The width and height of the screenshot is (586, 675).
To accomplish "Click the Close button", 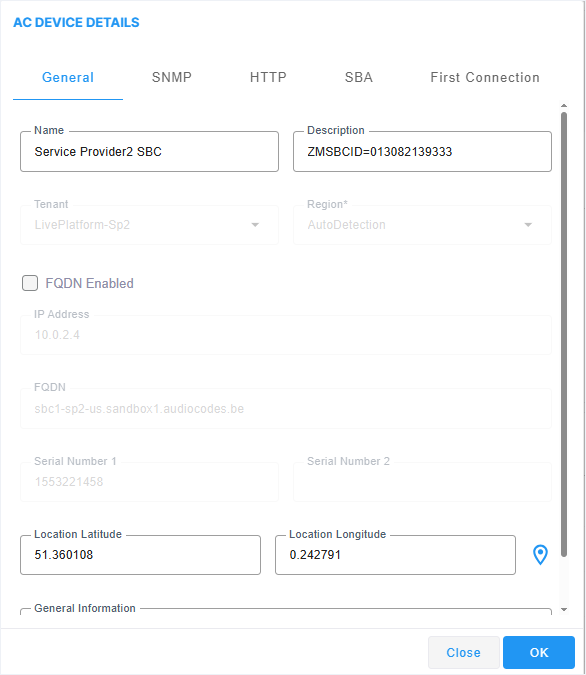I will [463, 652].
